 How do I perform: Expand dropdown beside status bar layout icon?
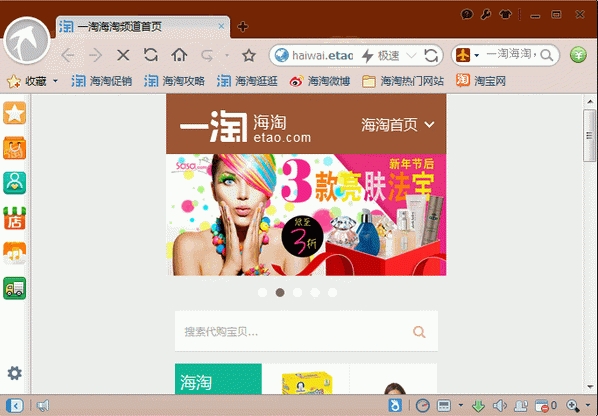461,405
